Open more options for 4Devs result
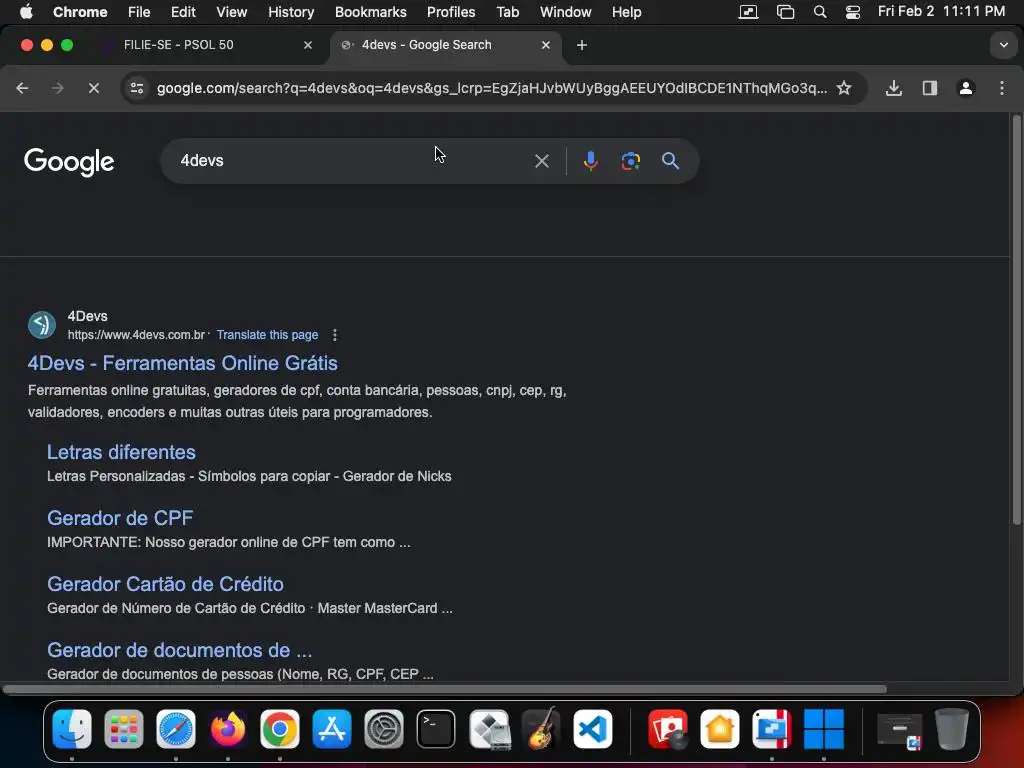Image resolution: width=1024 pixels, height=768 pixels. coord(334,335)
